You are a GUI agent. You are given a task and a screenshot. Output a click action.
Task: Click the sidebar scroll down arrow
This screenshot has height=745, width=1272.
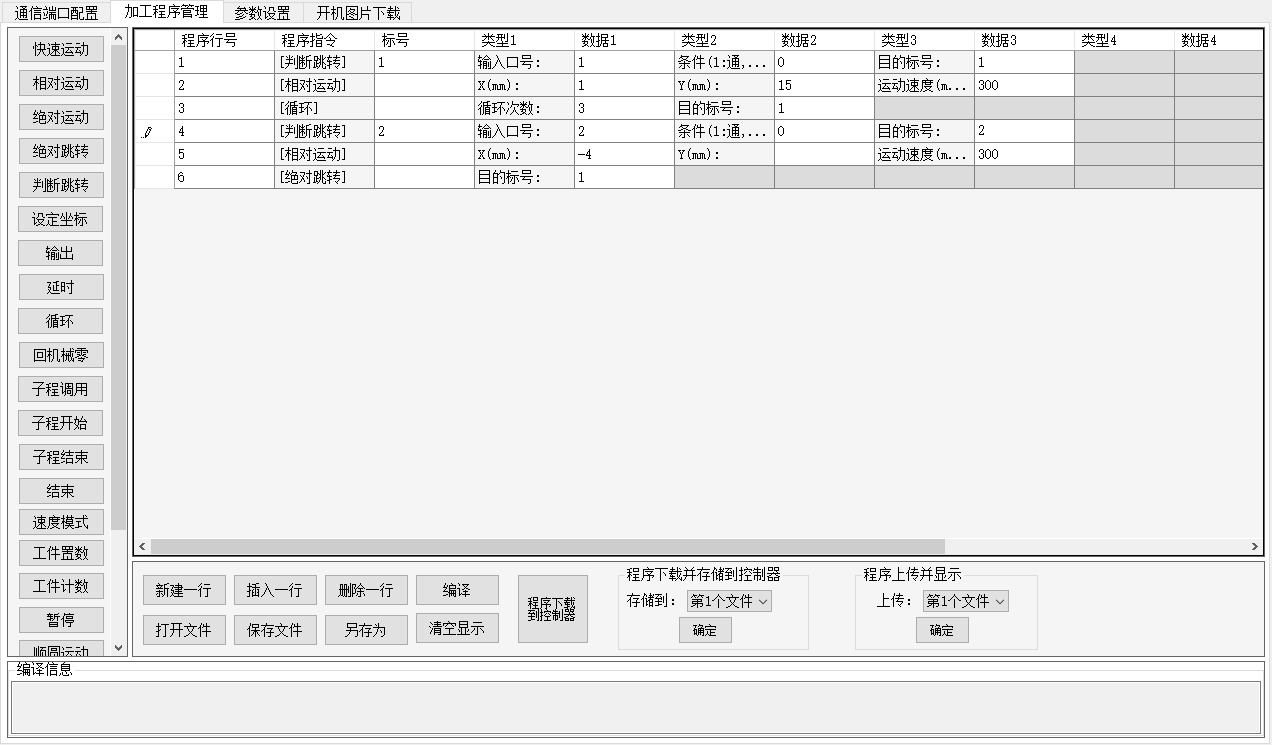pyautogui.click(x=119, y=648)
